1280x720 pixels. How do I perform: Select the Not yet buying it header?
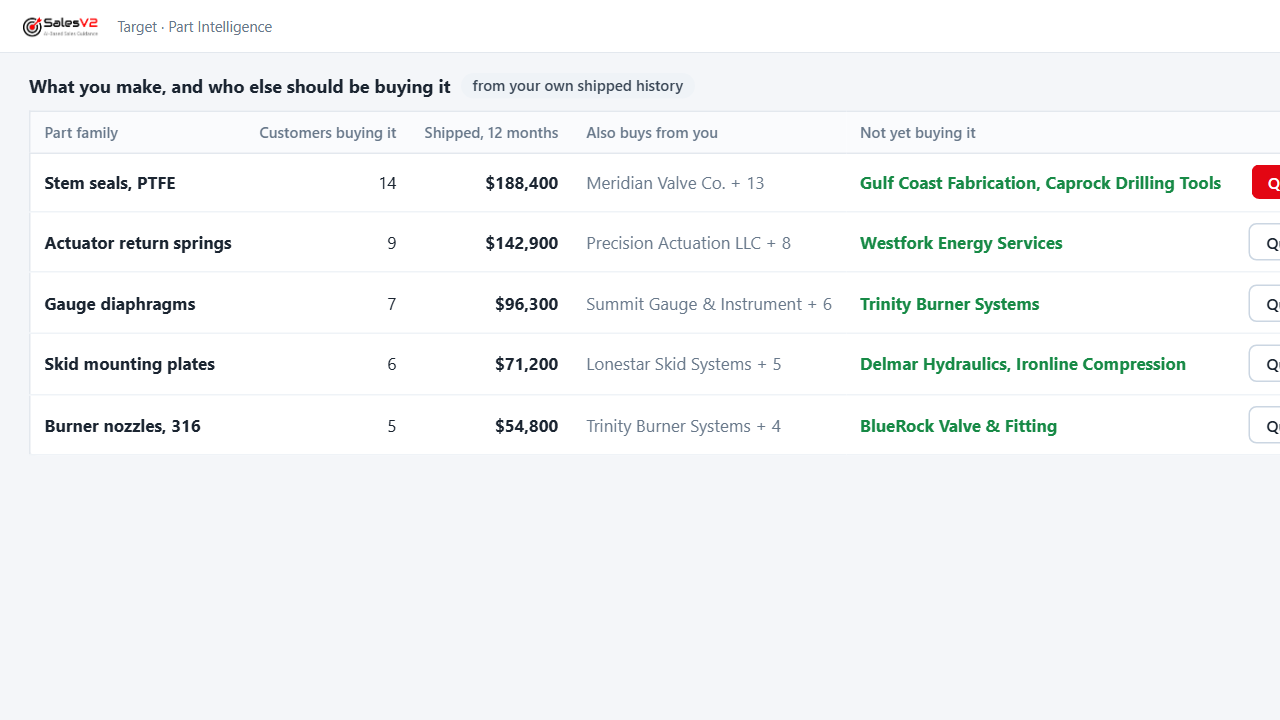click(x=918, y=133)
